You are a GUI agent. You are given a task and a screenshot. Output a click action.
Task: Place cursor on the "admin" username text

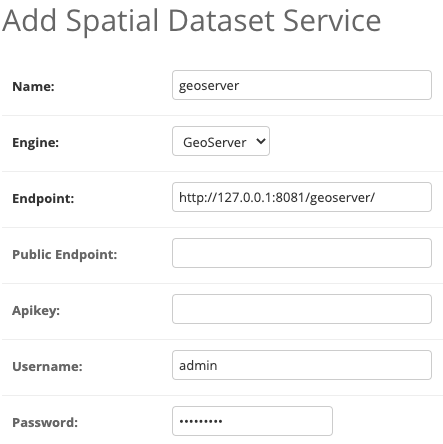[198, 365]
